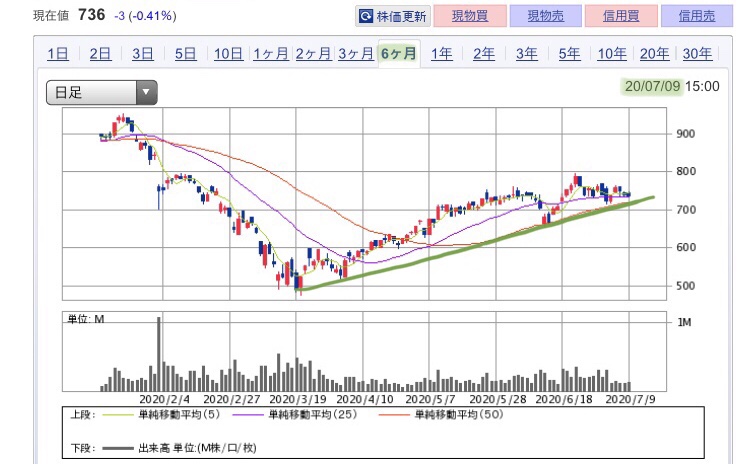Select the active 6ヶ月 tab
Screen dimensions: 739x464
(x=398, y=54)
